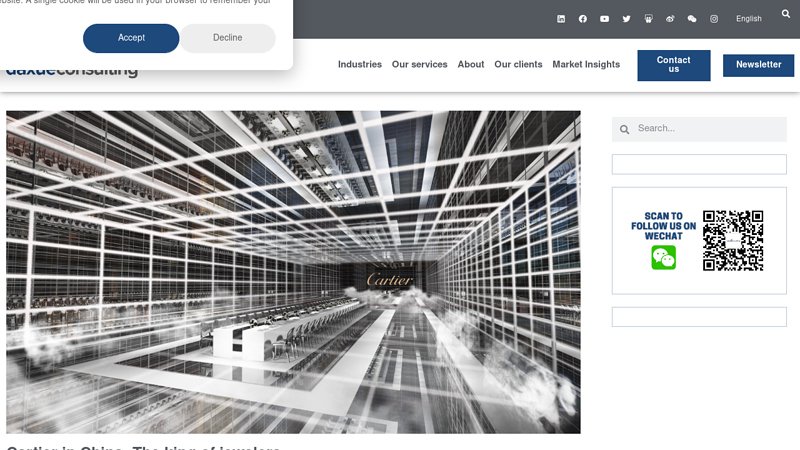This screenshot has width=800, height=450.
Task: Open the Industries menu
Action: 360,64
